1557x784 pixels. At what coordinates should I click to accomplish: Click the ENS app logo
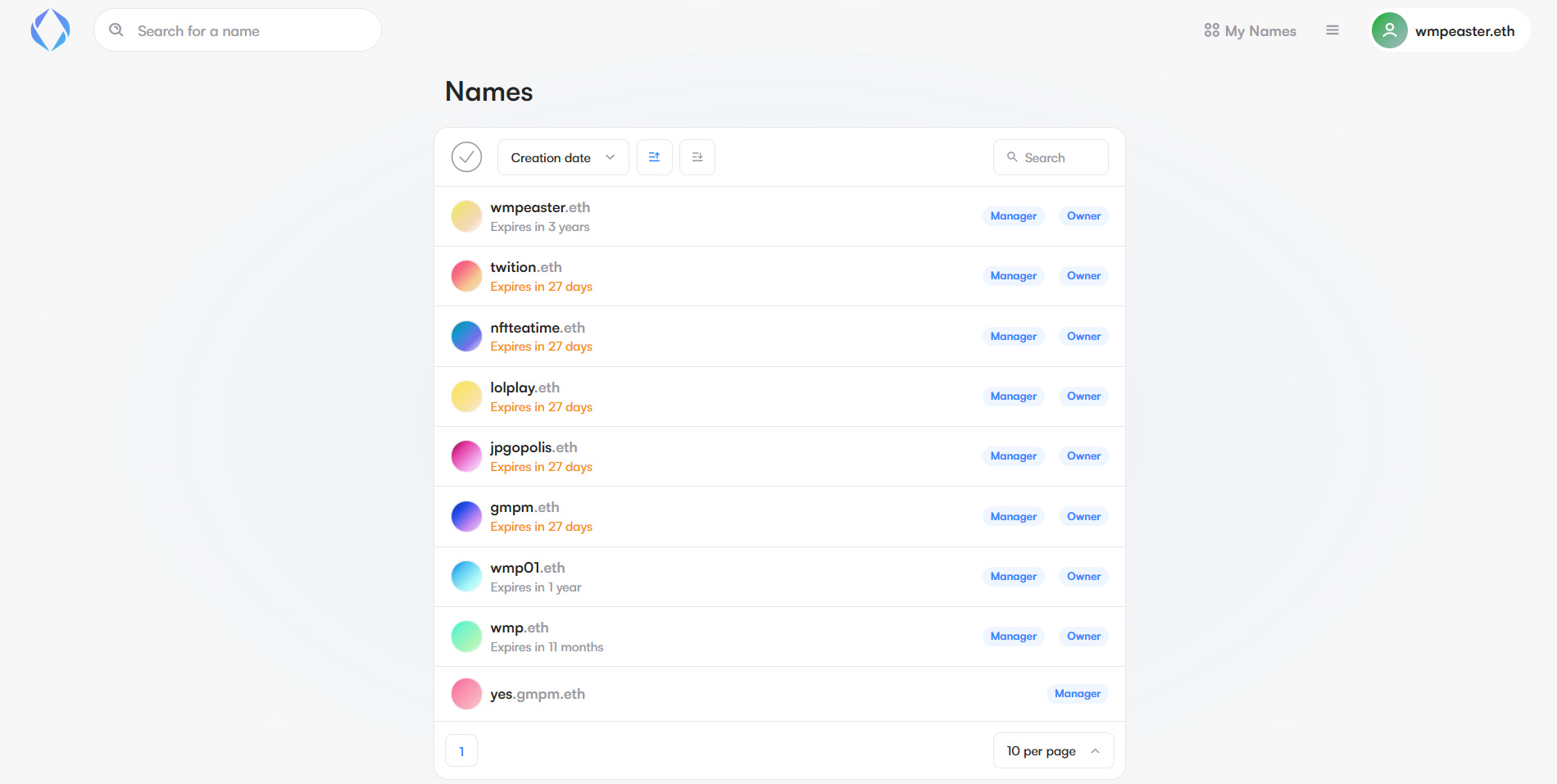[x=50, y=29]
